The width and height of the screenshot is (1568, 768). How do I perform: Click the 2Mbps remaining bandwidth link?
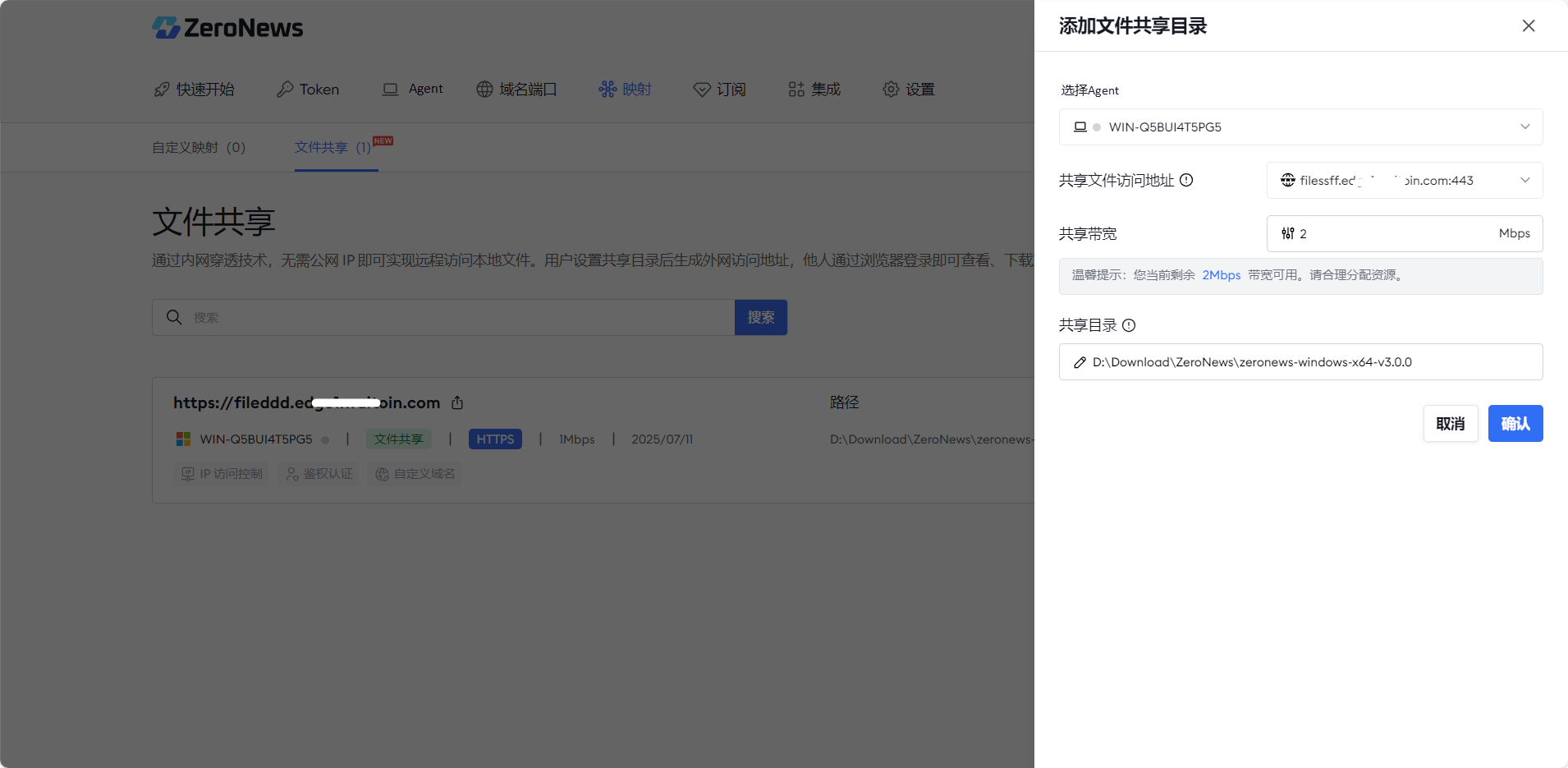click(x=1221, y=275)
